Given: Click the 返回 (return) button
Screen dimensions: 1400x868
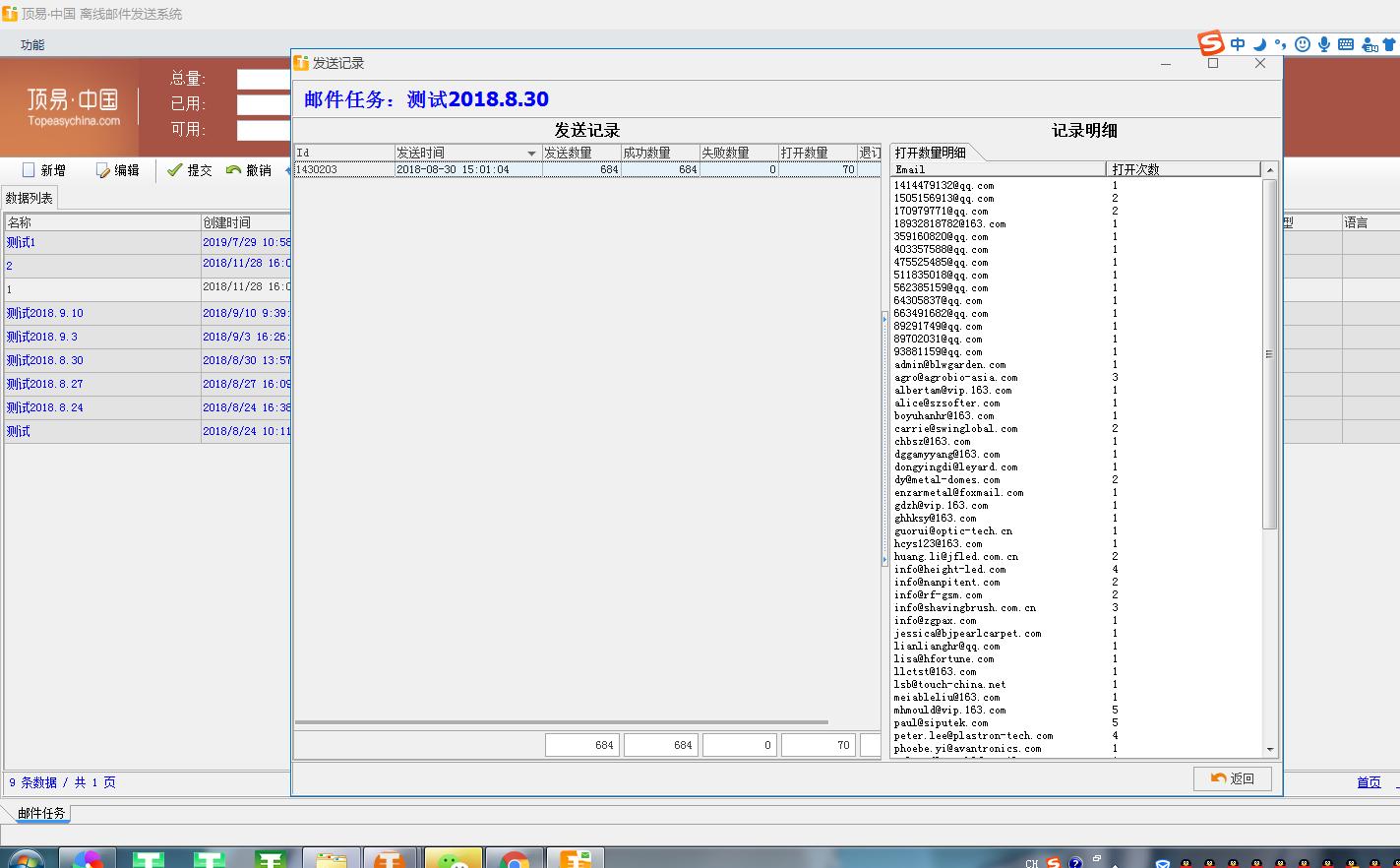Looking at the screenshot, I should tap(1232, 778).
